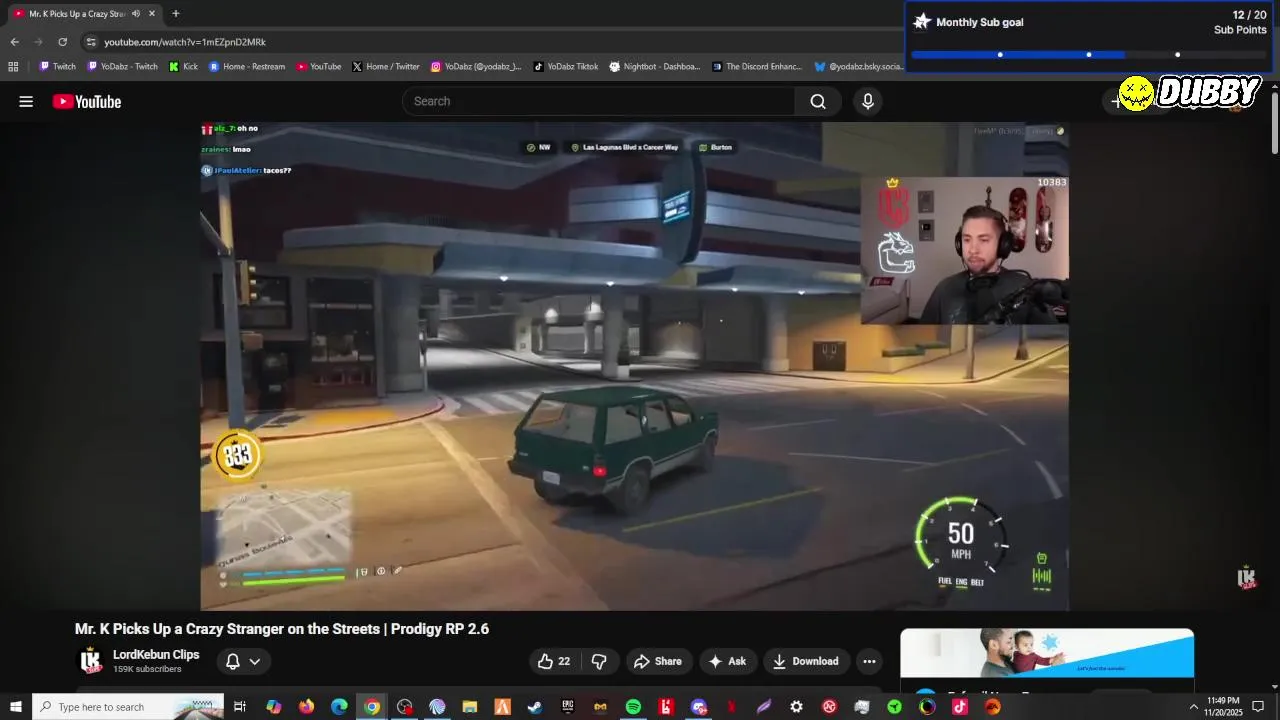Open the more actions three-dot menu
1280x720 pixels.
point(869,661)
